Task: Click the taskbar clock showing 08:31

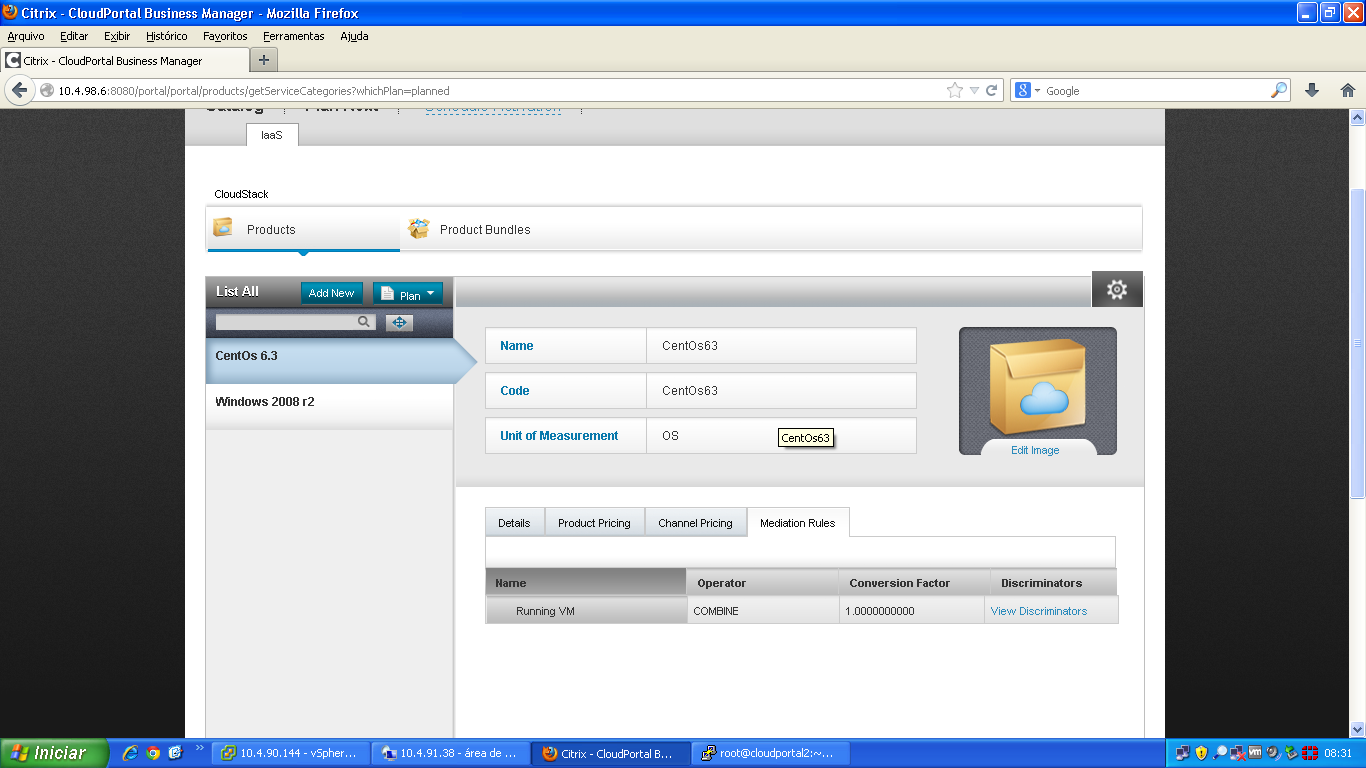Action: pyautogui.click(x=1338, y=753)
